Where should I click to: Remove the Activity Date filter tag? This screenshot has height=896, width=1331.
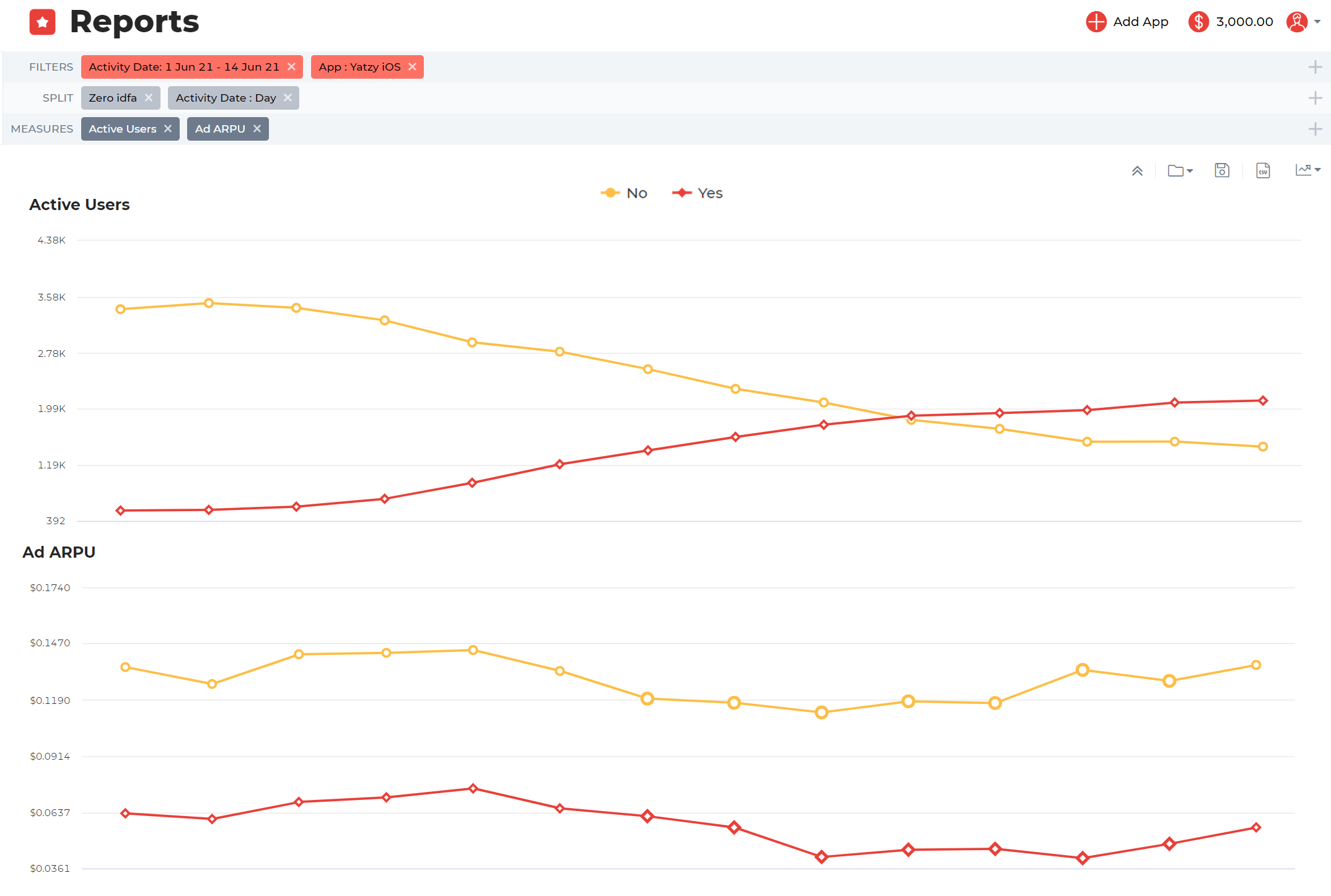292,66
